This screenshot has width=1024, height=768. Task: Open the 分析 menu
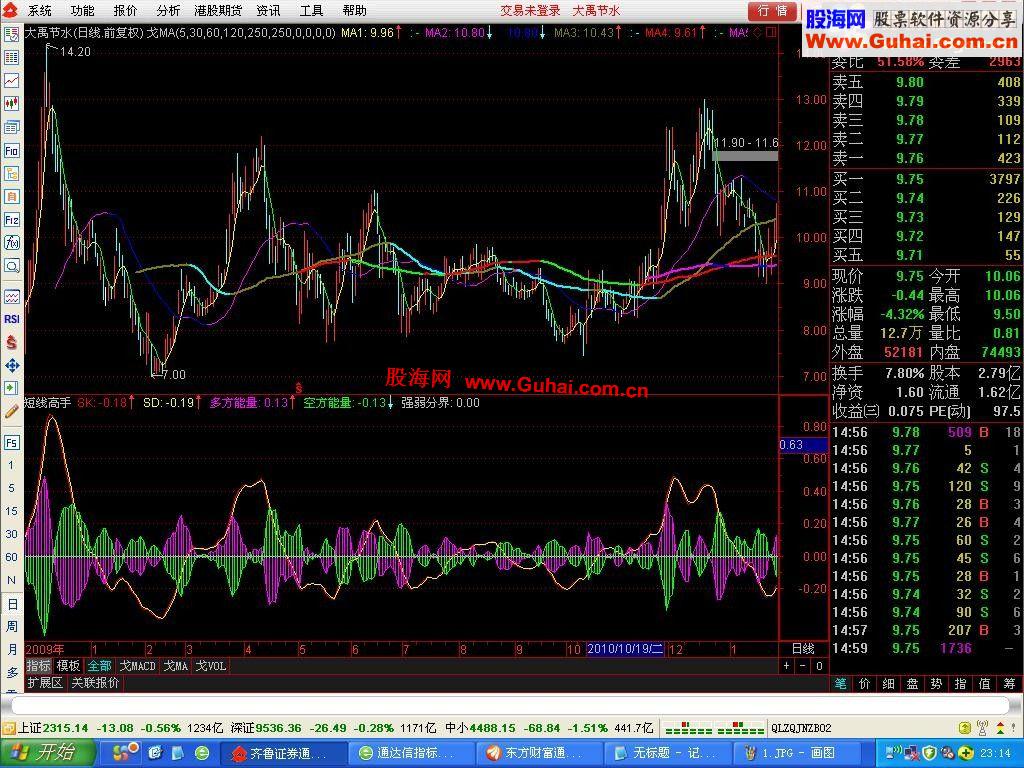(x=168, y=10)
